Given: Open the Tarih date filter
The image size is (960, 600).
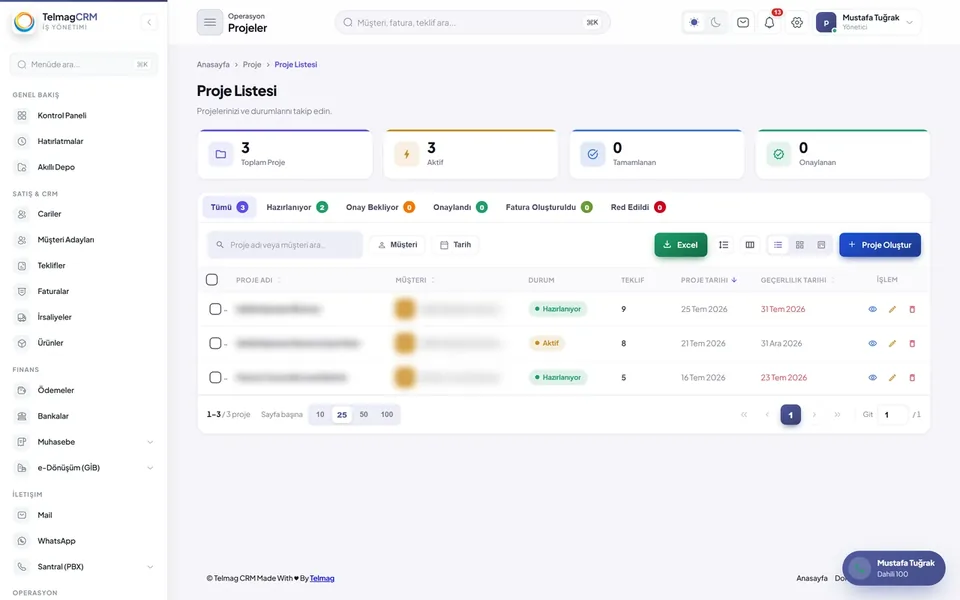Looking at the screenshot, I should coord(456,245).
